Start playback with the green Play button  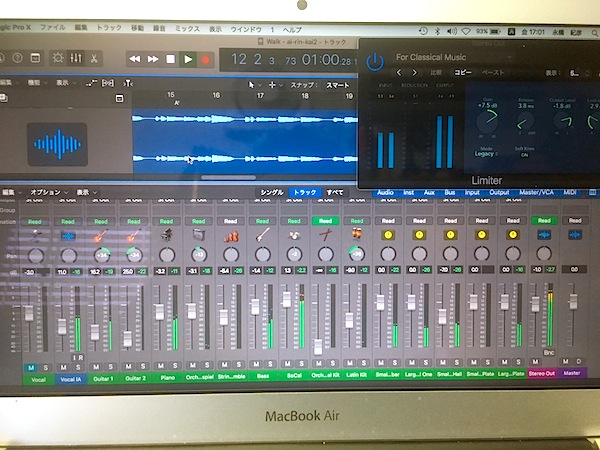(x=188, y=59)
